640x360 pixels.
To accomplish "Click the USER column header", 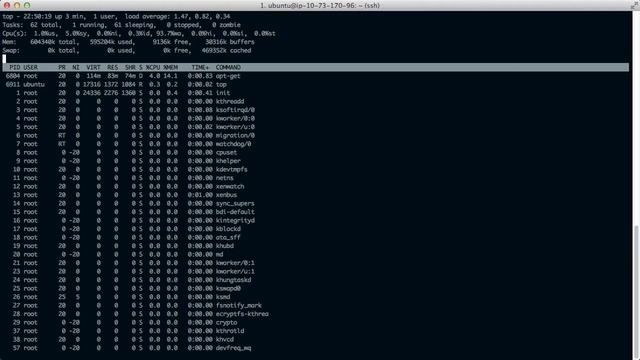I will point(31,67).
